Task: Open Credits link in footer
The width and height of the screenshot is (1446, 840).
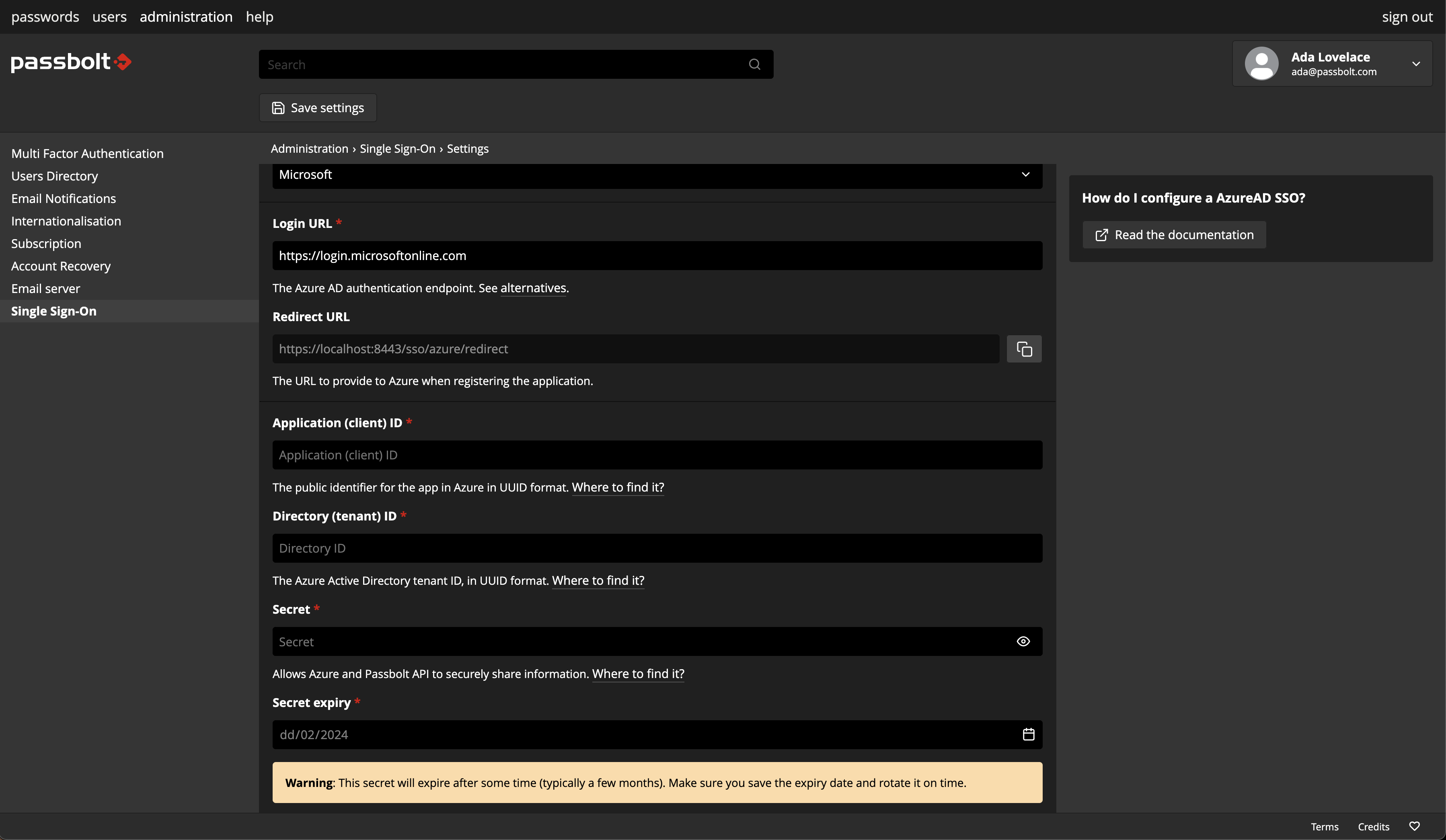Action: (1373, 826)
